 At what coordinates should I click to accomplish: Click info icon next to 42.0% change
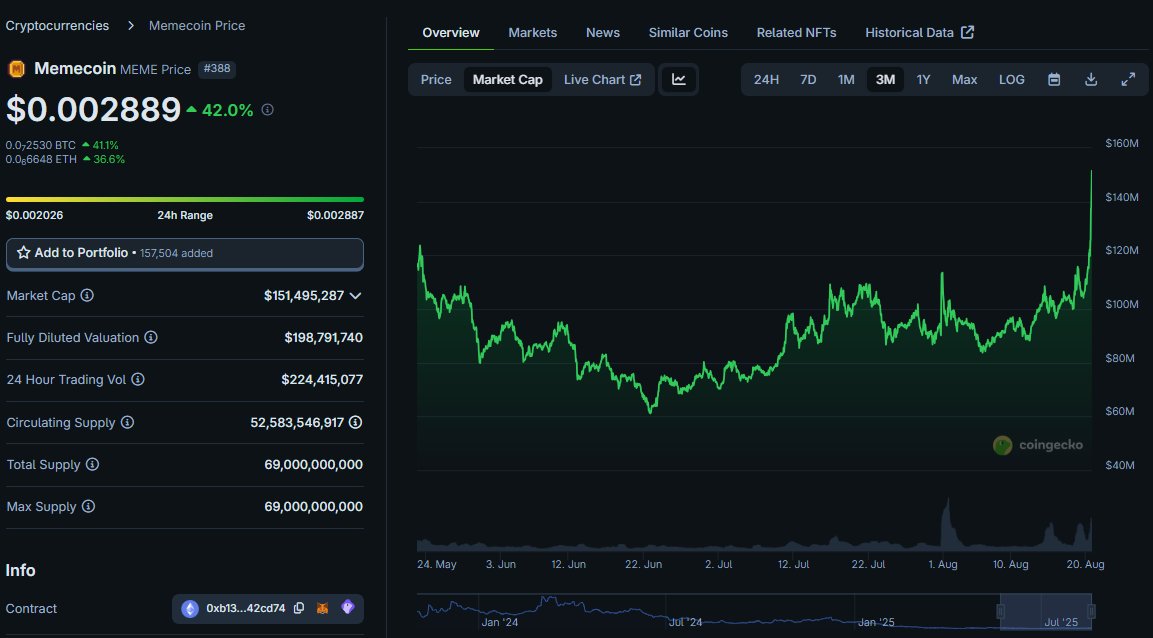tap(268, 110)
